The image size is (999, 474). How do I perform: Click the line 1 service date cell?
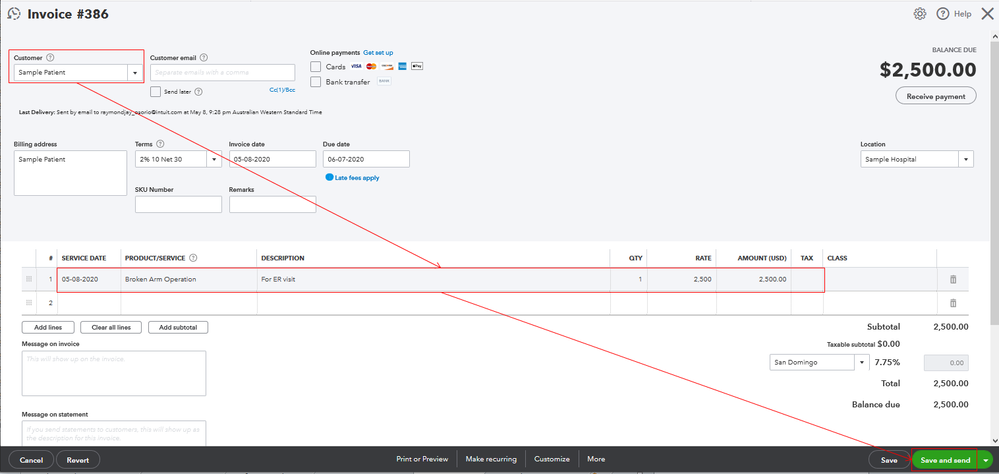click(89, 279)
